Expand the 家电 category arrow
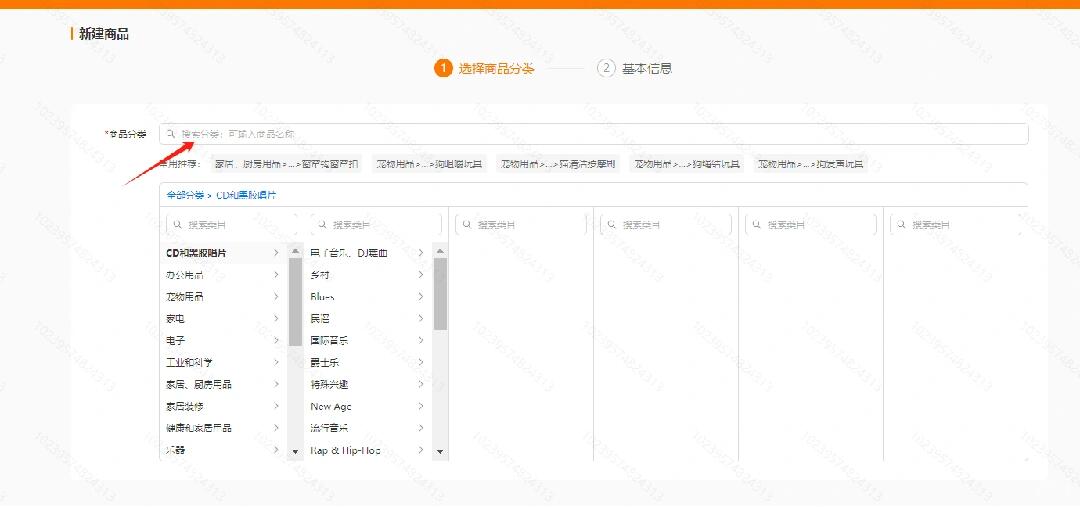 [276, 318]
